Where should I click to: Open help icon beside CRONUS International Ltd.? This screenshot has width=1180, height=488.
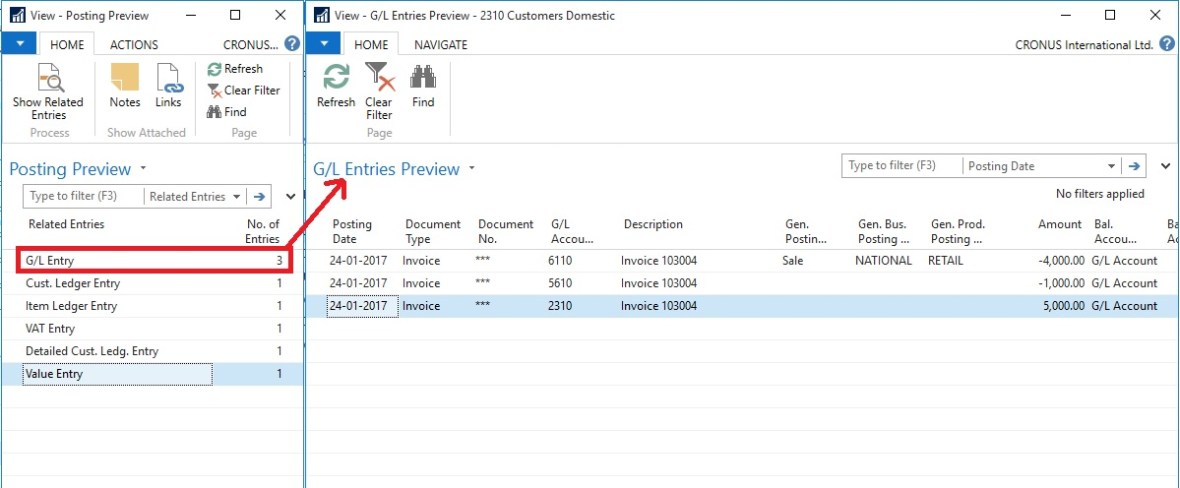tap(1167, 44)
